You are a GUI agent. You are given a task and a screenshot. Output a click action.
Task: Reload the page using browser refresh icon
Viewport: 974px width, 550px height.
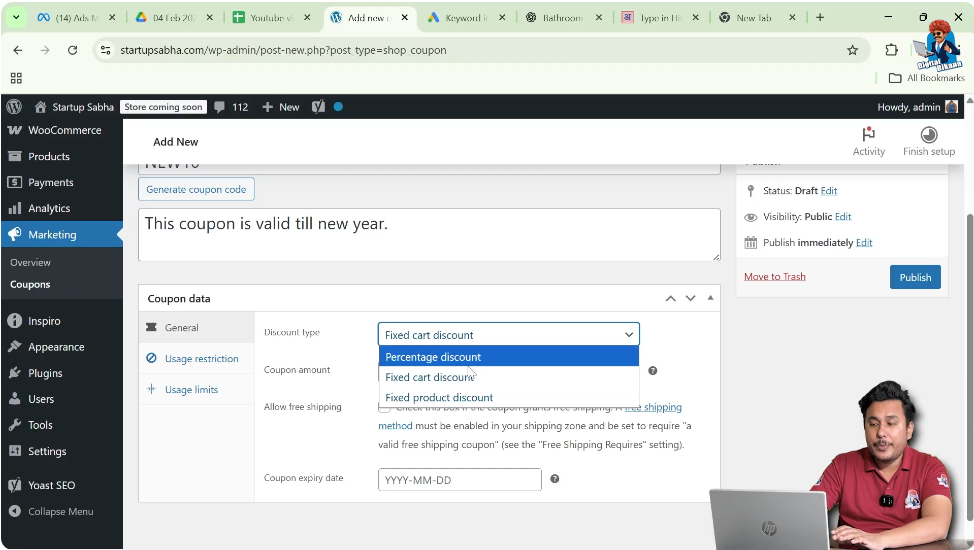click(72, 50)
